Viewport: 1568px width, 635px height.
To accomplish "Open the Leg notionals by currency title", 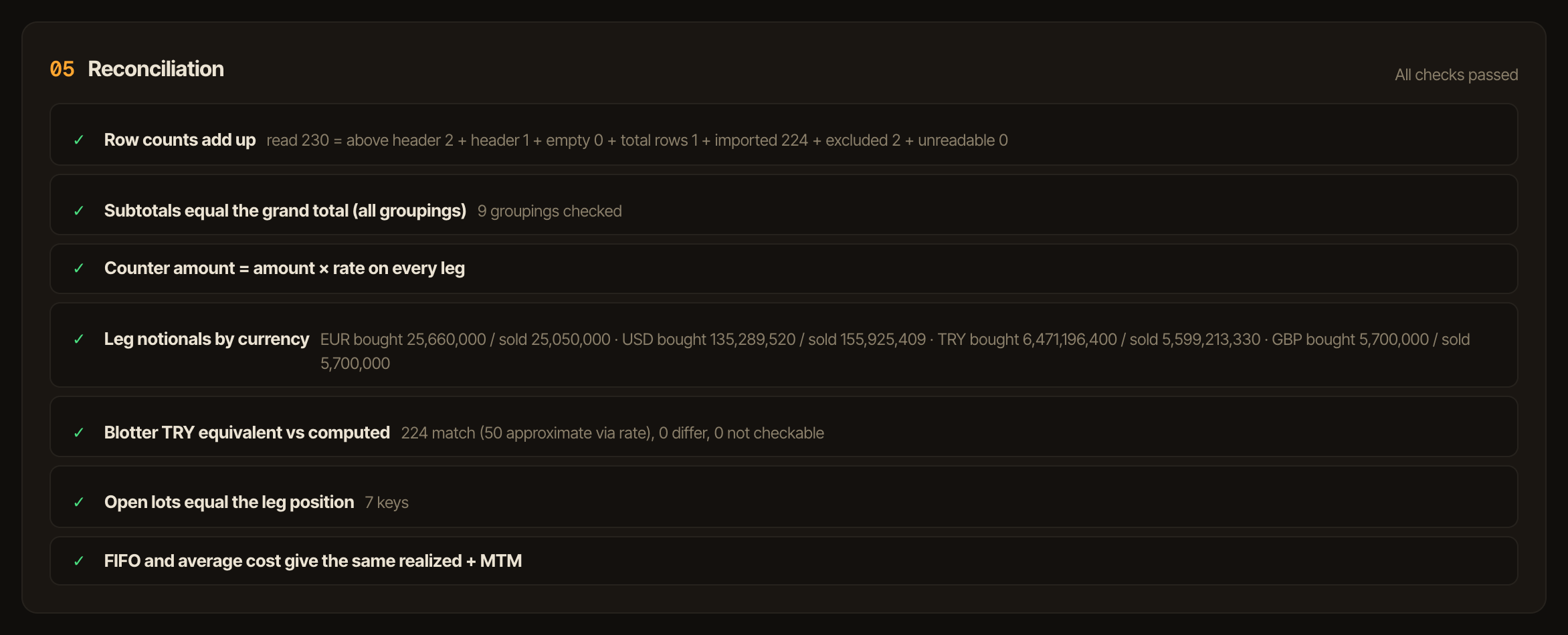I will [207, 339].
